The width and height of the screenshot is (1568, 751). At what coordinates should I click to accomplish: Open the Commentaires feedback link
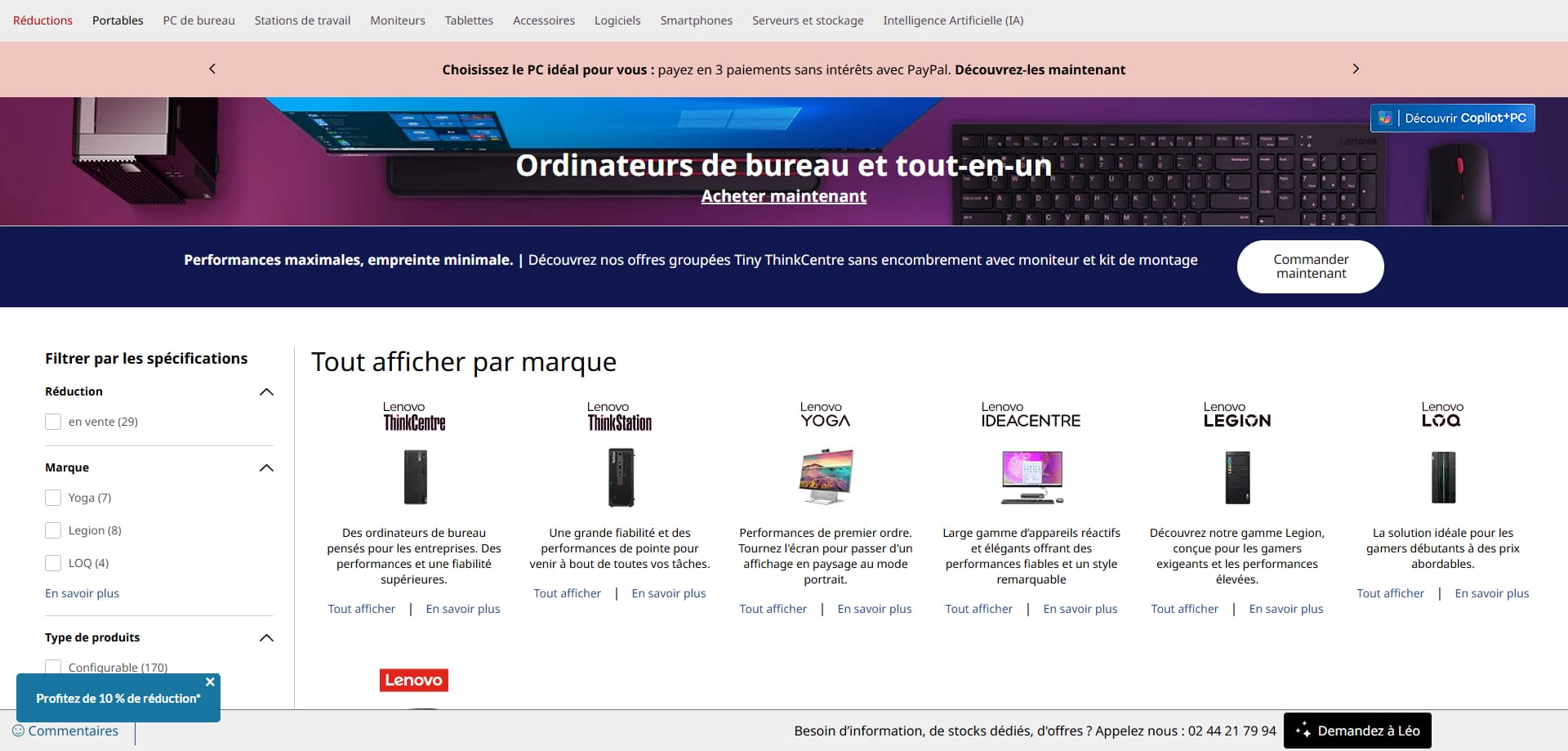pos(65,731)
